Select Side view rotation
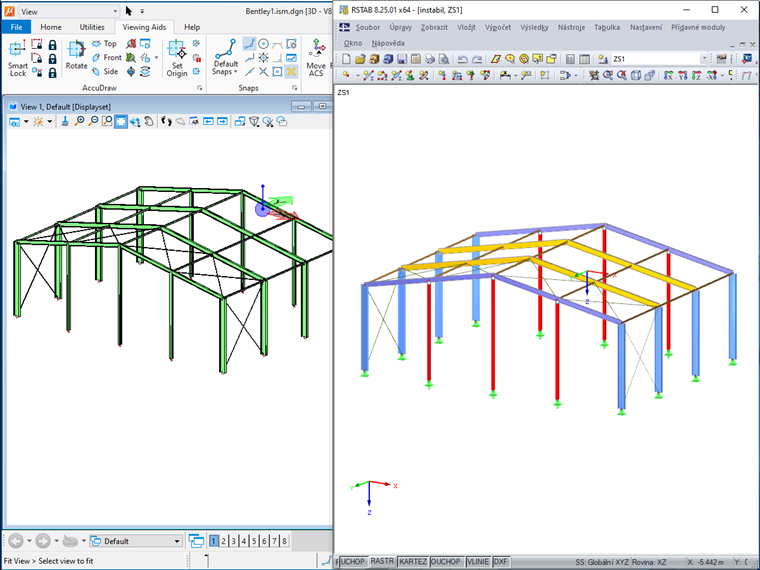This screenshot has height=570, width=760. pos(105,72)
